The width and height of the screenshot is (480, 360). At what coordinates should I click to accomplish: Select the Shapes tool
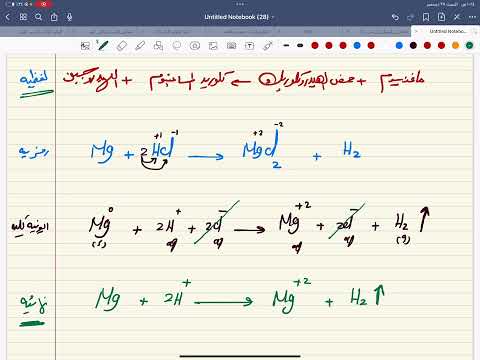(x=158, y=46)
